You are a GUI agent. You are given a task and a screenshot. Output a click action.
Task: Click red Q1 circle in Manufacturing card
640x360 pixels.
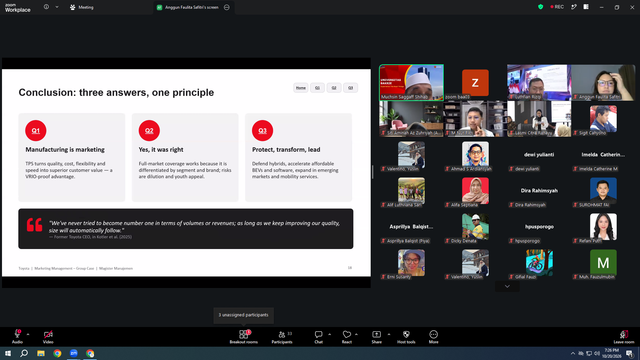coord(36,131)
